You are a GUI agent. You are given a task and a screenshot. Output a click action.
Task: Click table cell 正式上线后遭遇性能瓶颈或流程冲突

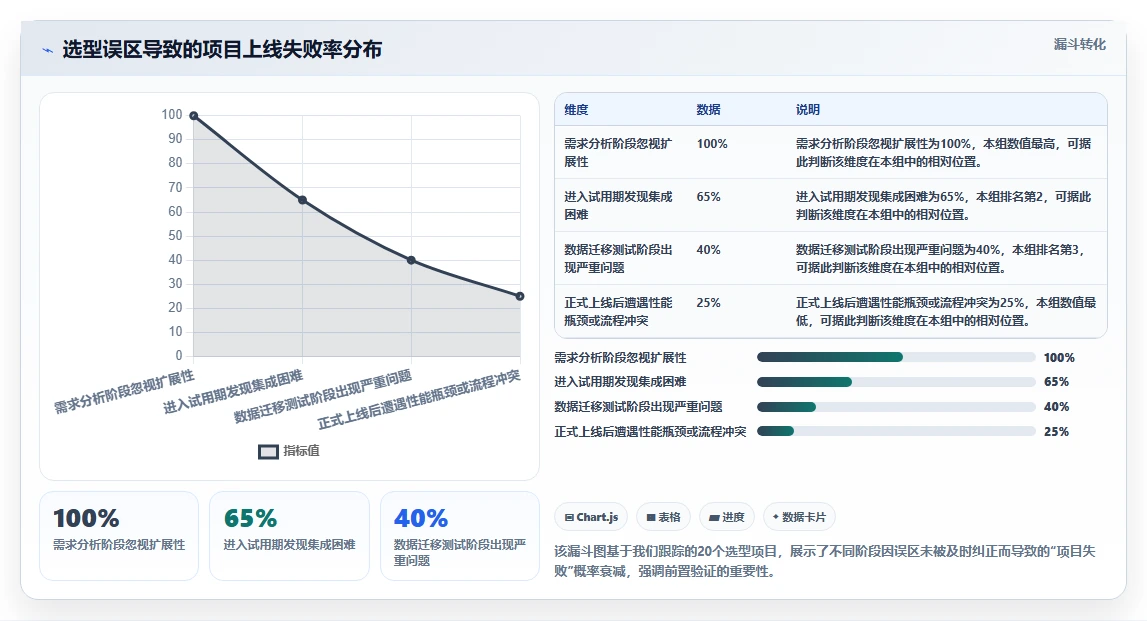(618, 312)
